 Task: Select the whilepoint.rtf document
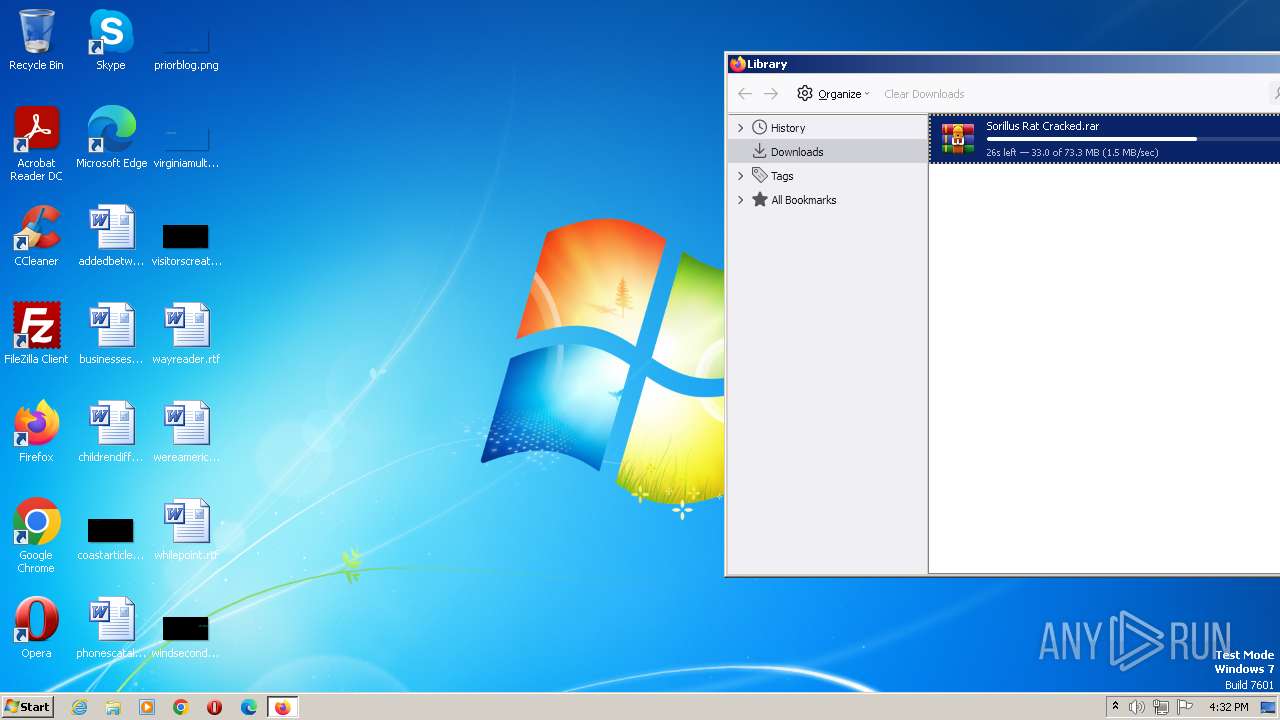(x=186, y=530)
